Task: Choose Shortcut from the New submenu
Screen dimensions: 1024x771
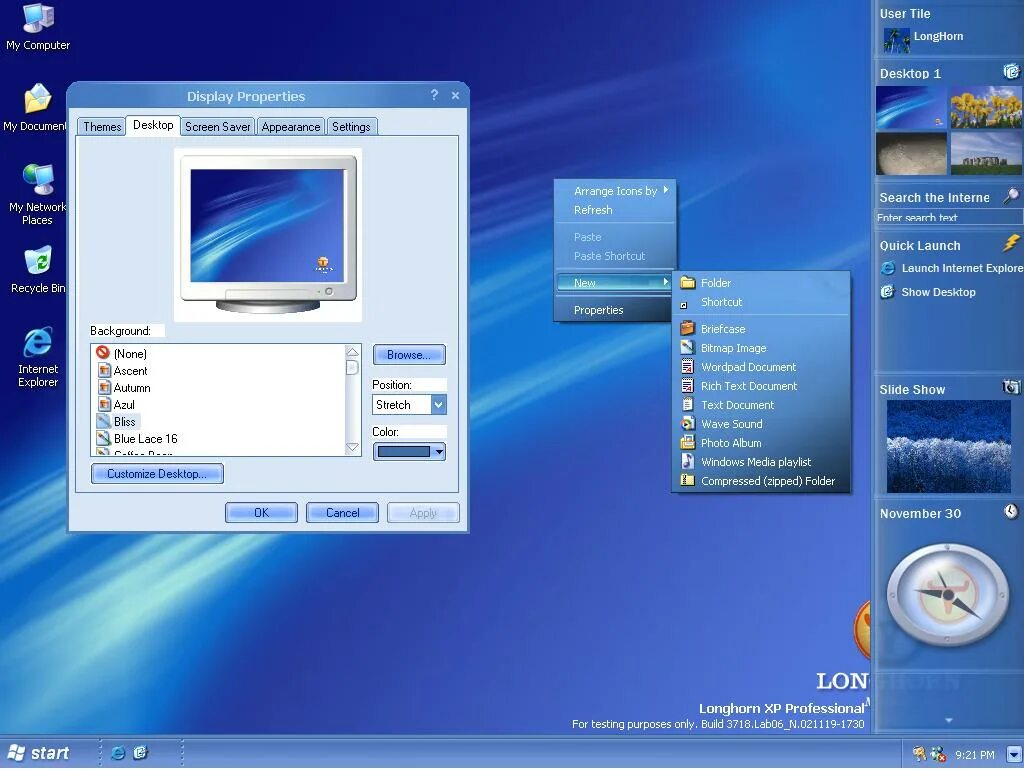Action: 761,302
